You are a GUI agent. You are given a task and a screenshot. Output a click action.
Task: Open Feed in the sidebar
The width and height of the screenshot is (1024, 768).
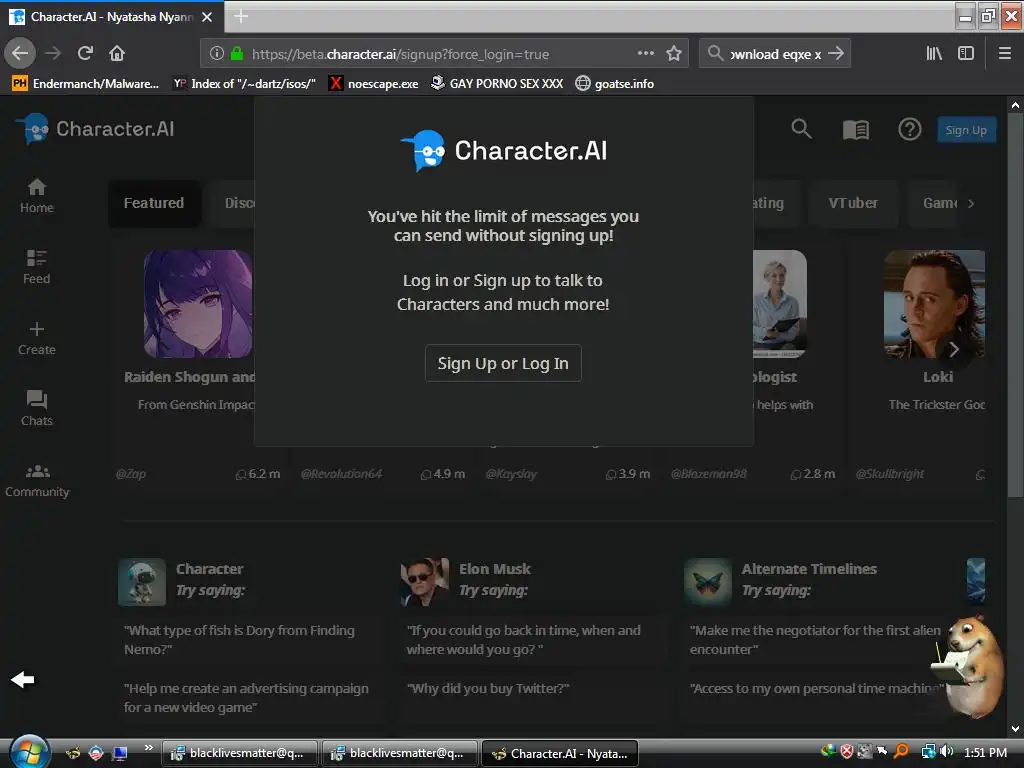point(37,267)
